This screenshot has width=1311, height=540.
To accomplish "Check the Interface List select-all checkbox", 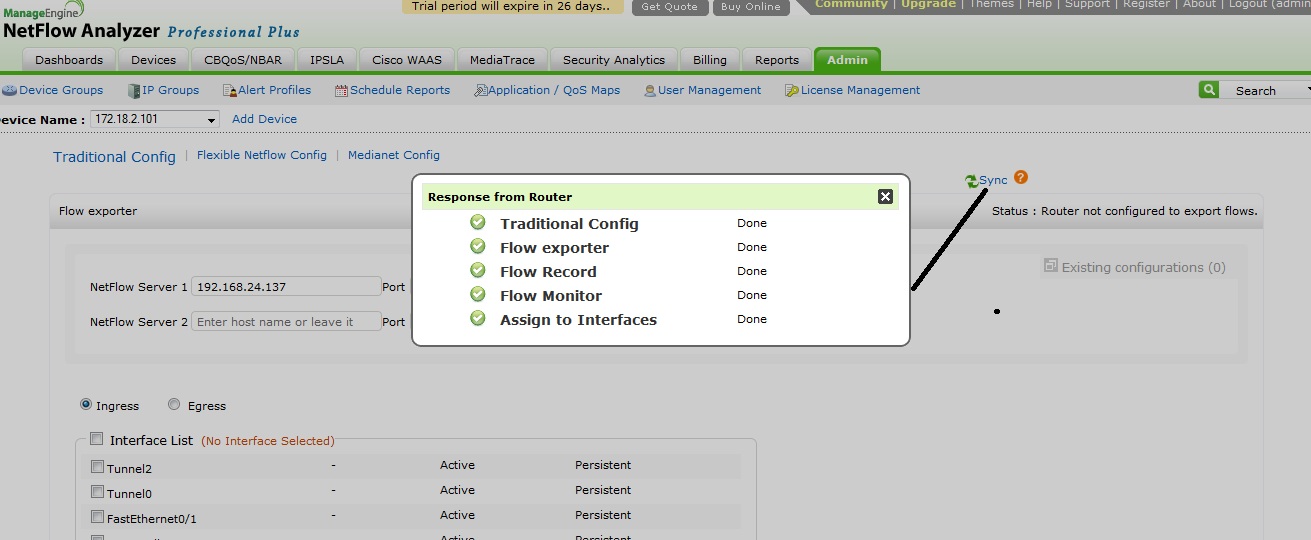I will [96, 439].
